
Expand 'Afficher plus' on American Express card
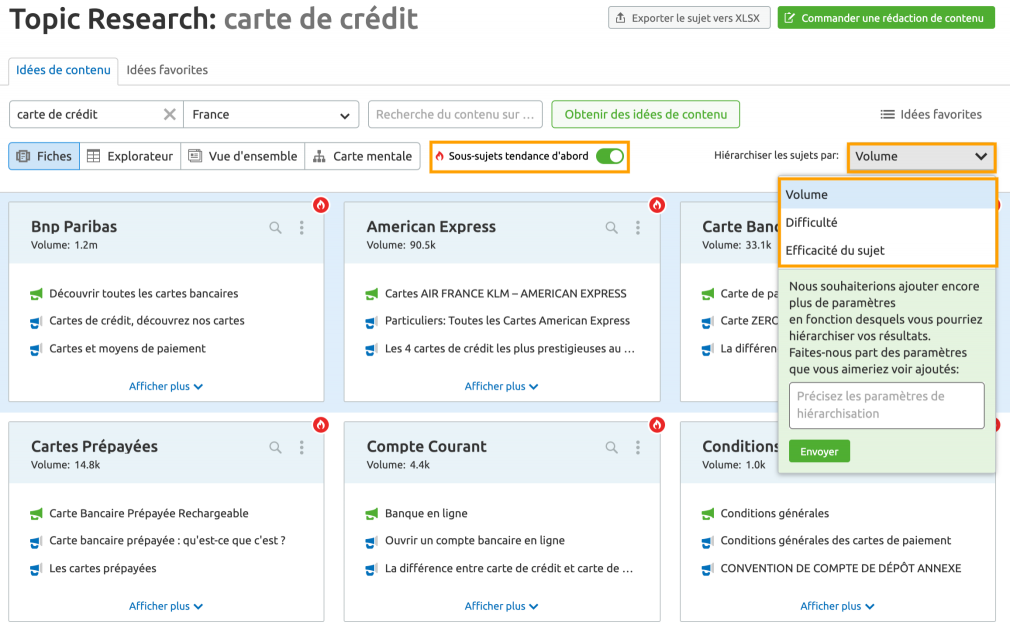click(501, 386)
